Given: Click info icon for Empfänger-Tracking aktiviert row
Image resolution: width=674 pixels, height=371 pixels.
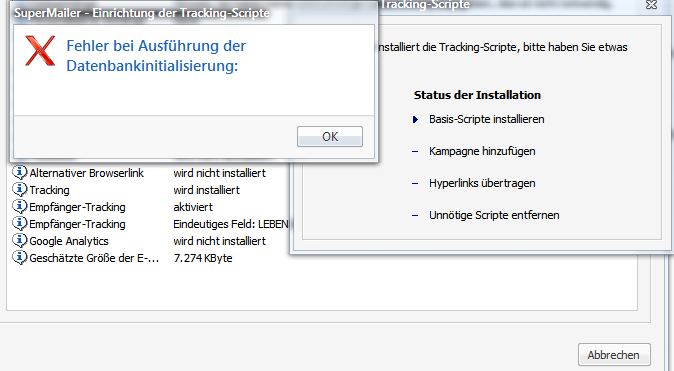Looking at the screenshot, I should point(19,206).
